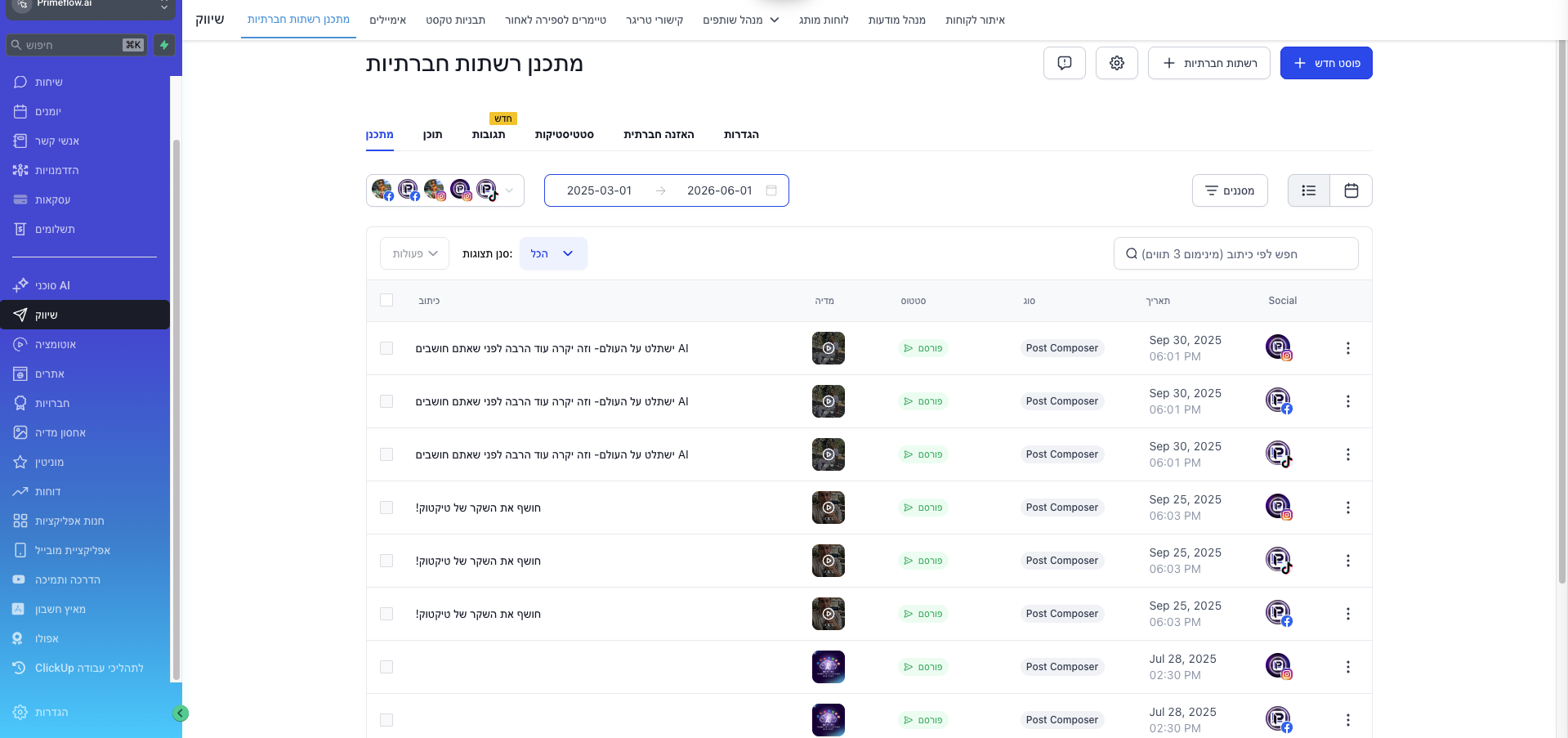Open the settings gear icon button

(1116, 63)
